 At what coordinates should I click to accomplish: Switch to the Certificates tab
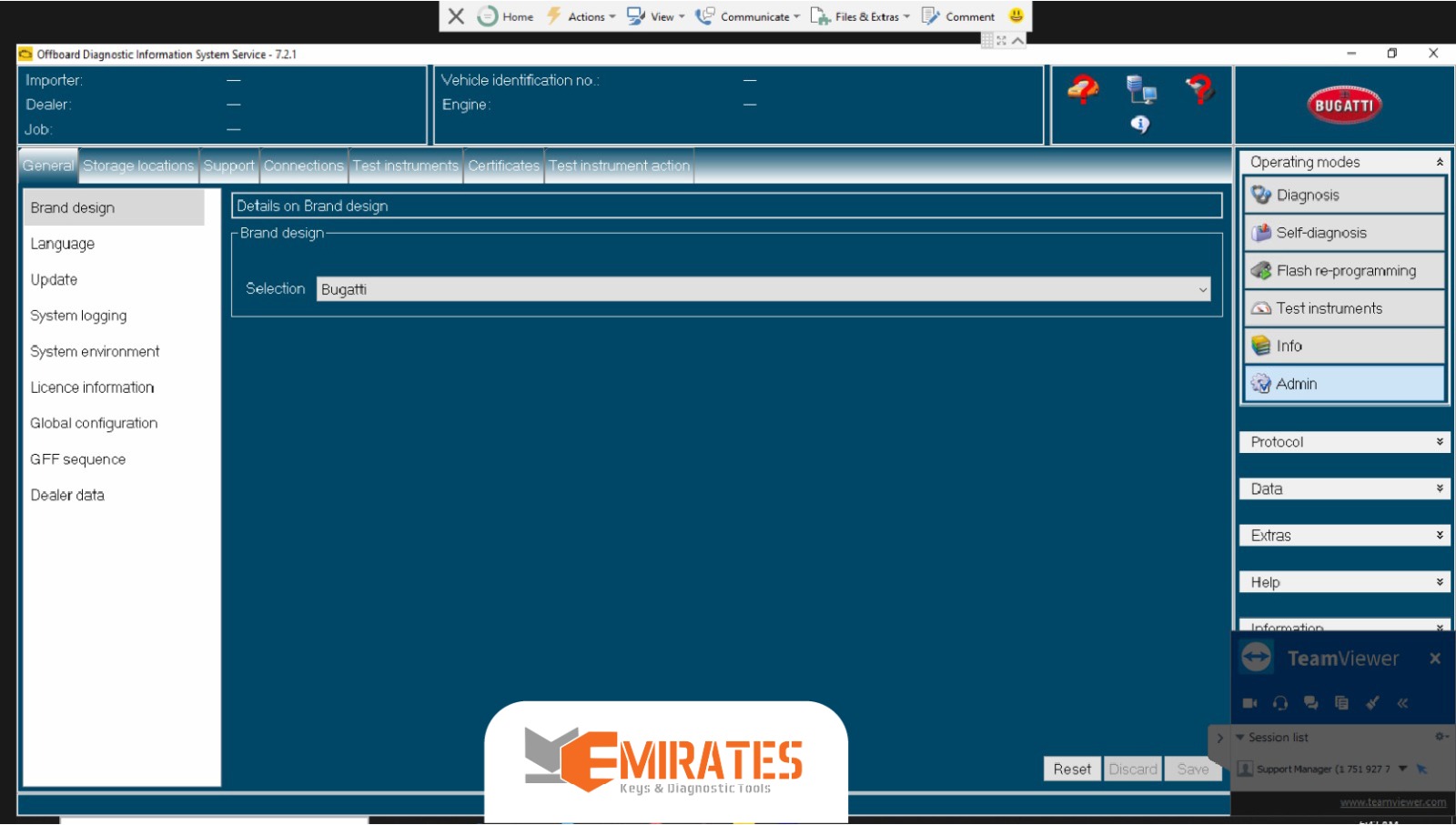click(503, 166)
